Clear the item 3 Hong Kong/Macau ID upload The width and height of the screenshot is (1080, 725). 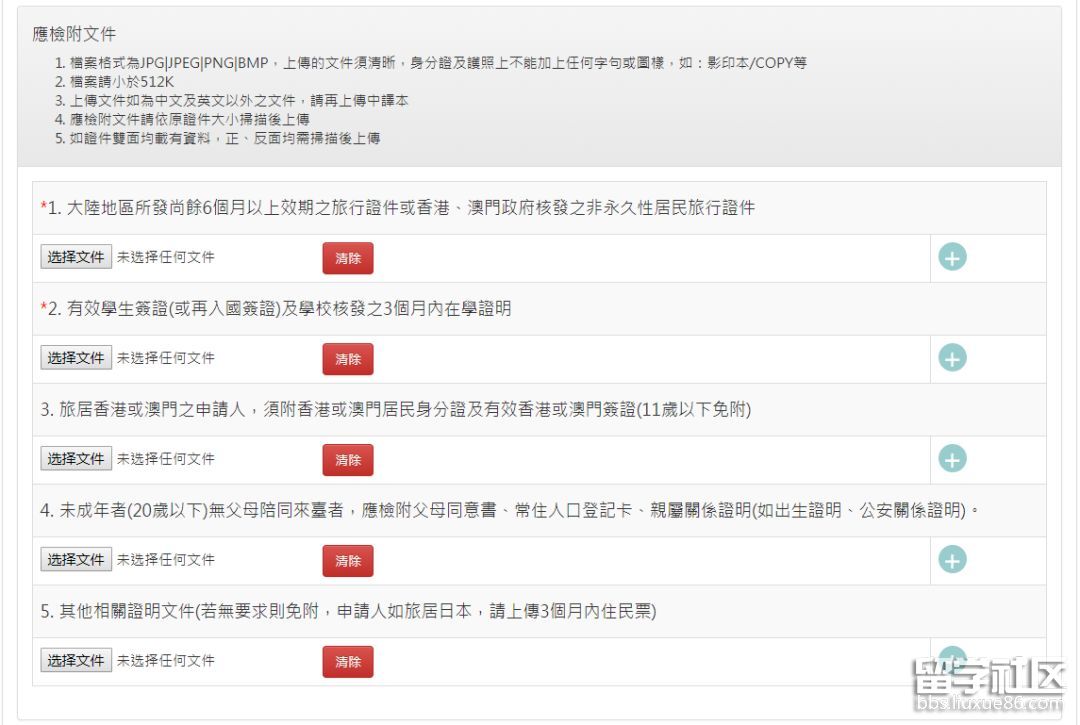pyautogui.click(x=347, y=460)
